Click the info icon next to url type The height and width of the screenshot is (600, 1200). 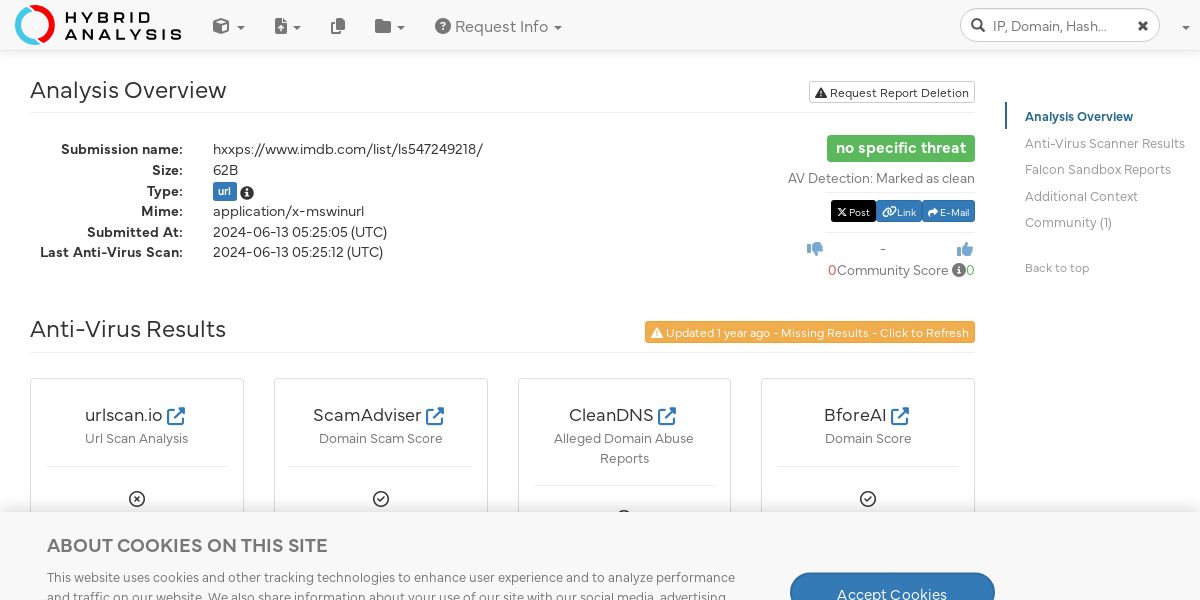[247, 193]
